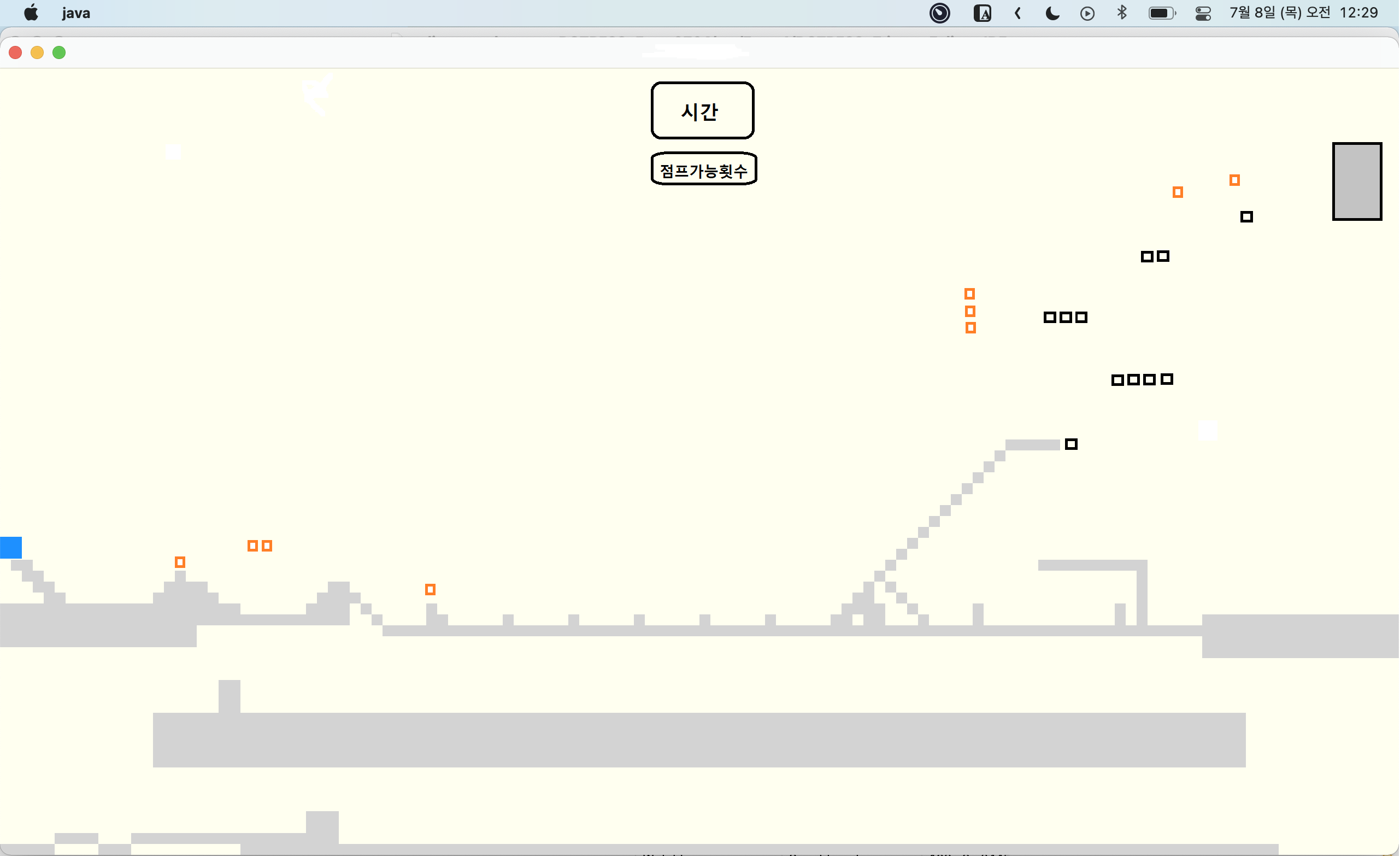Click the circular clock app icon in menu bar

(x=940, y=13)
